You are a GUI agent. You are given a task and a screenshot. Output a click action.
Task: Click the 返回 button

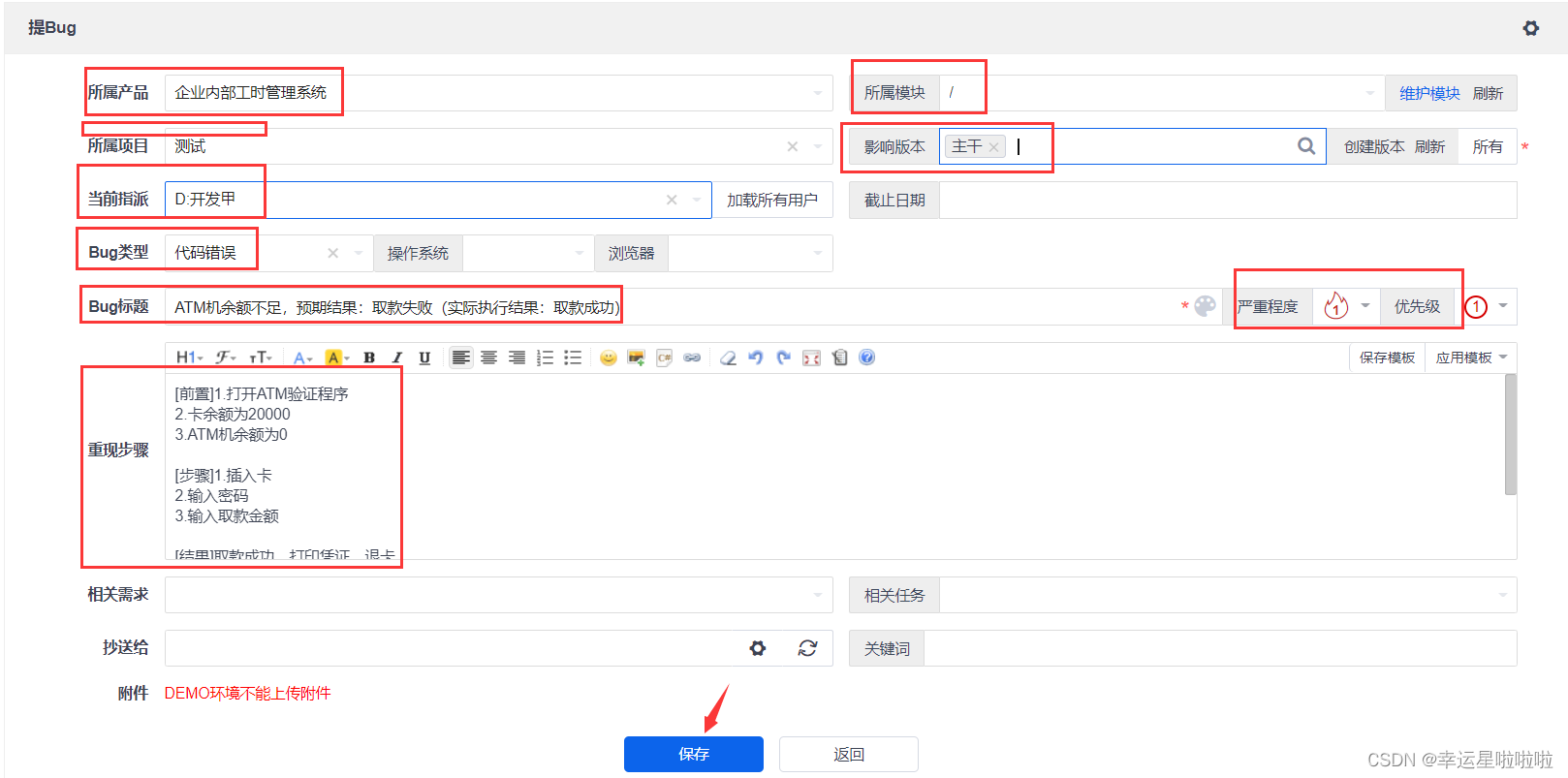[x=849, y=754]
